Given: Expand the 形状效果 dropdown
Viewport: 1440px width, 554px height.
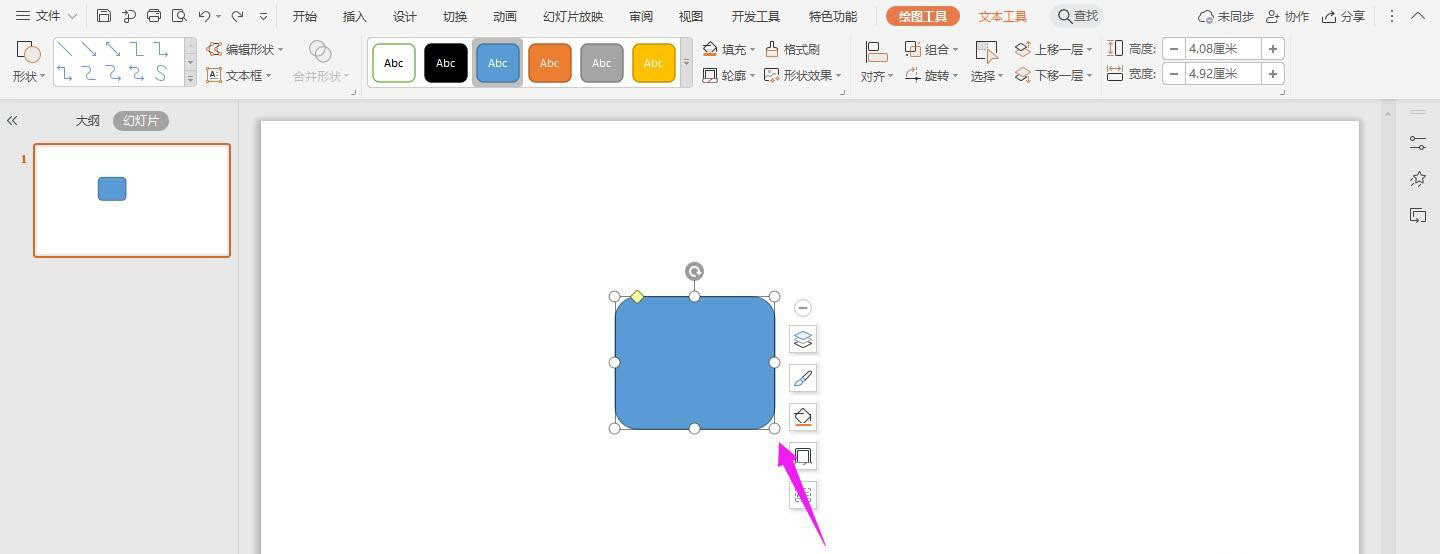Looking at the screenshot, I should pyautogui.click(x=838, y=75).
